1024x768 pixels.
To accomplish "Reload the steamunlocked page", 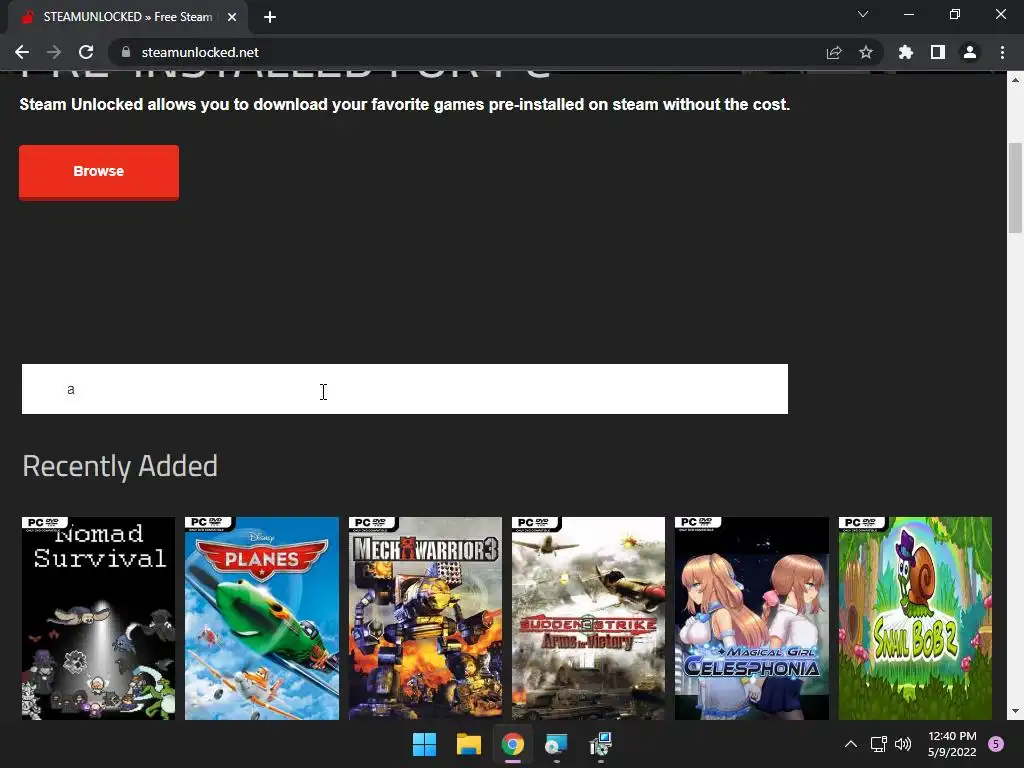I will click(x=86, y=52).
